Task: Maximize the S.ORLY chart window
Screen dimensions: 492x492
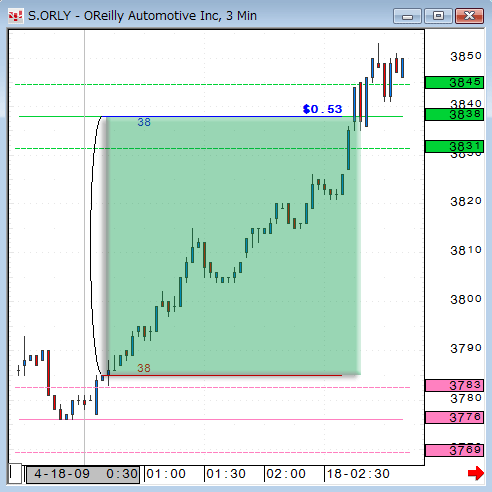Action: 438,16
